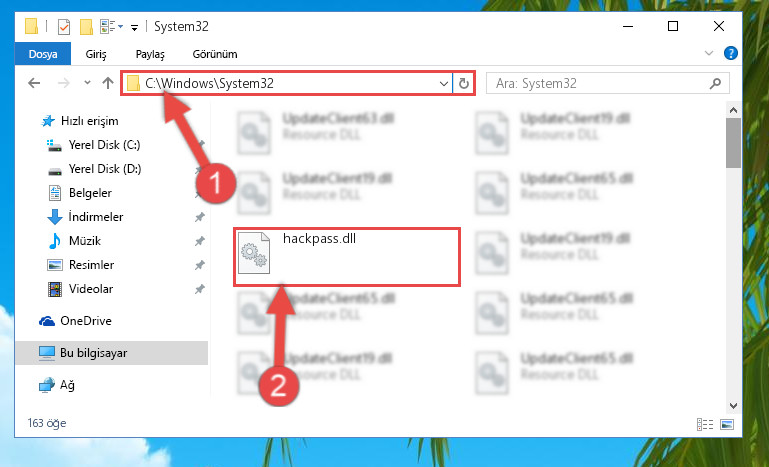Open the Dosya menu
The width and height of the screenshot is (769, 467).
click(x=43, y=54)
